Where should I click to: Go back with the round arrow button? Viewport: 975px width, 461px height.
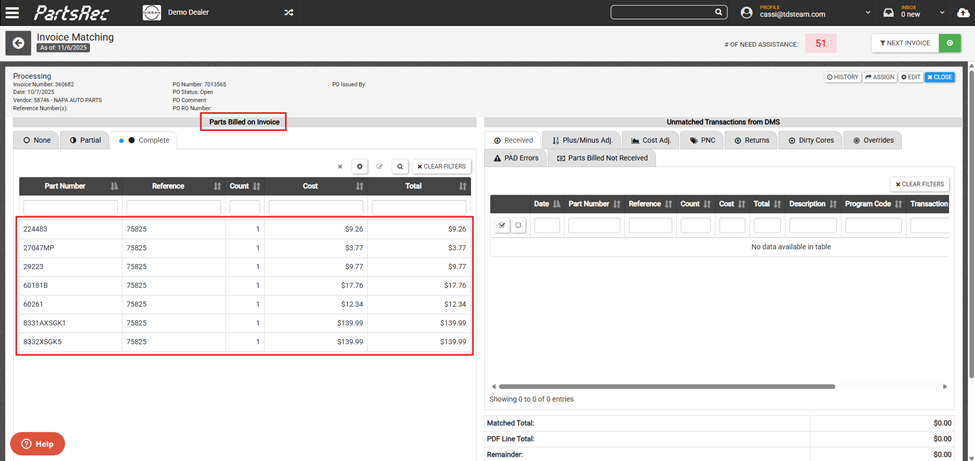18,43
